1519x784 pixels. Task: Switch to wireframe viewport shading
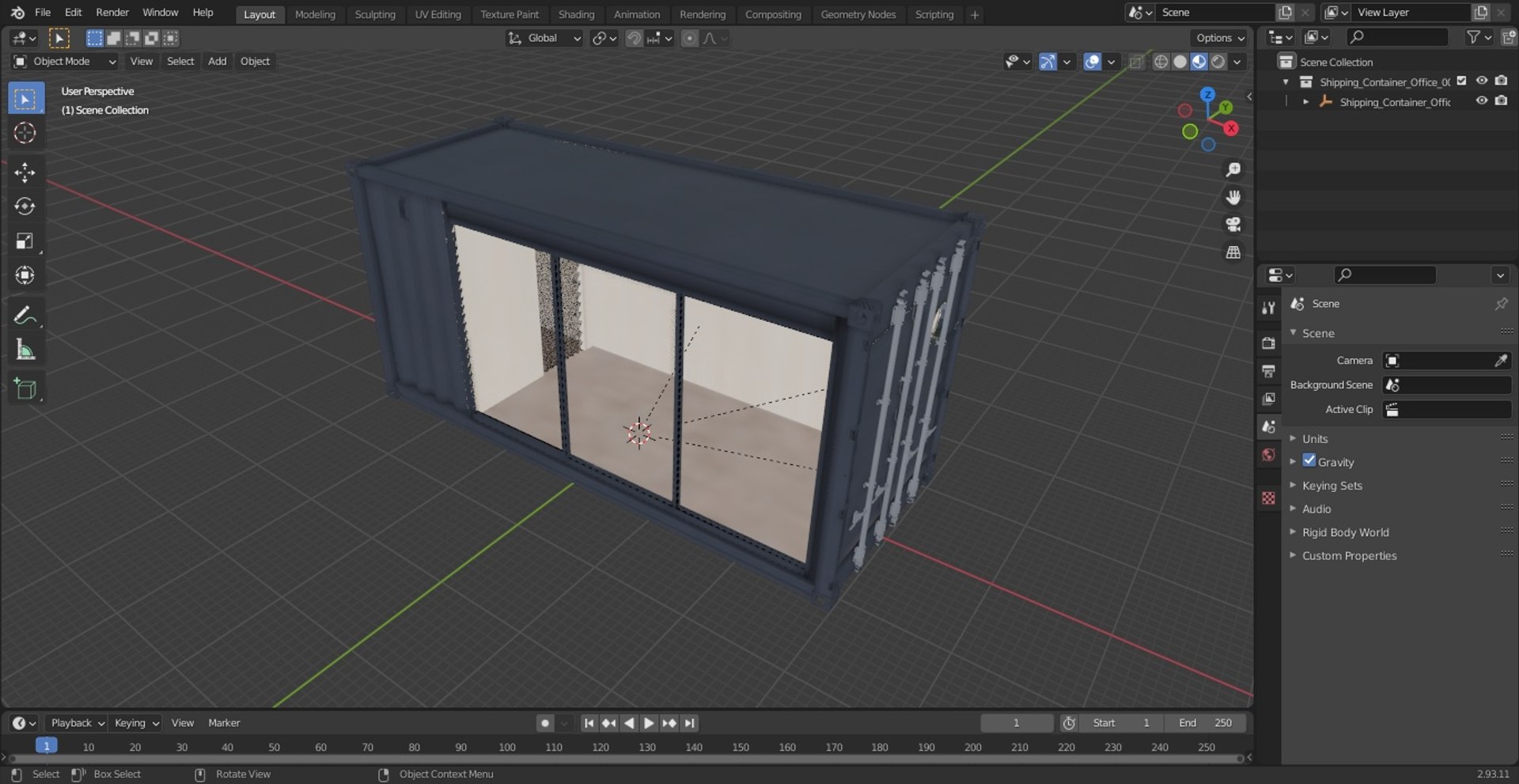point(1161,62)
